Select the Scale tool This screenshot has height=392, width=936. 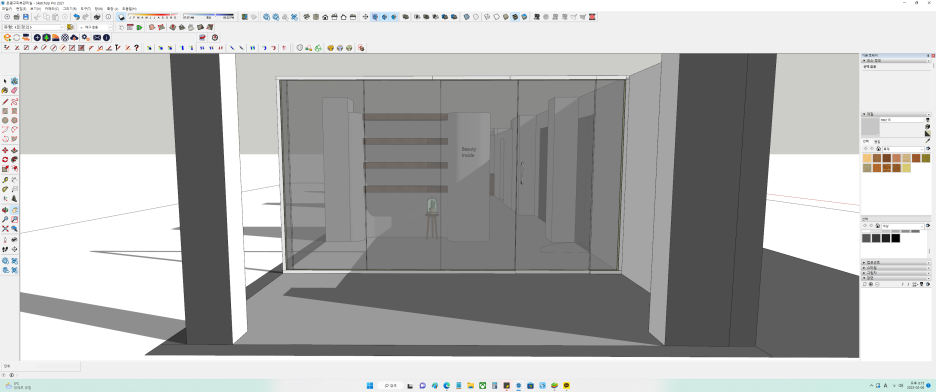[5, 168]
